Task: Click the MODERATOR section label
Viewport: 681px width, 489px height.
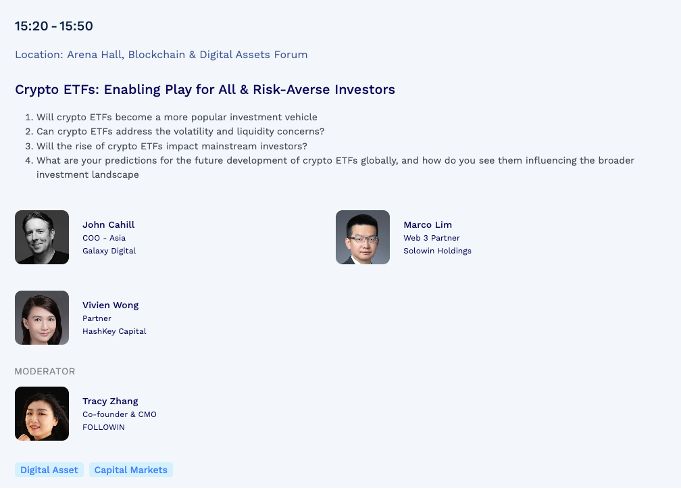Action: pyautogui.click(x=45, y=371)
